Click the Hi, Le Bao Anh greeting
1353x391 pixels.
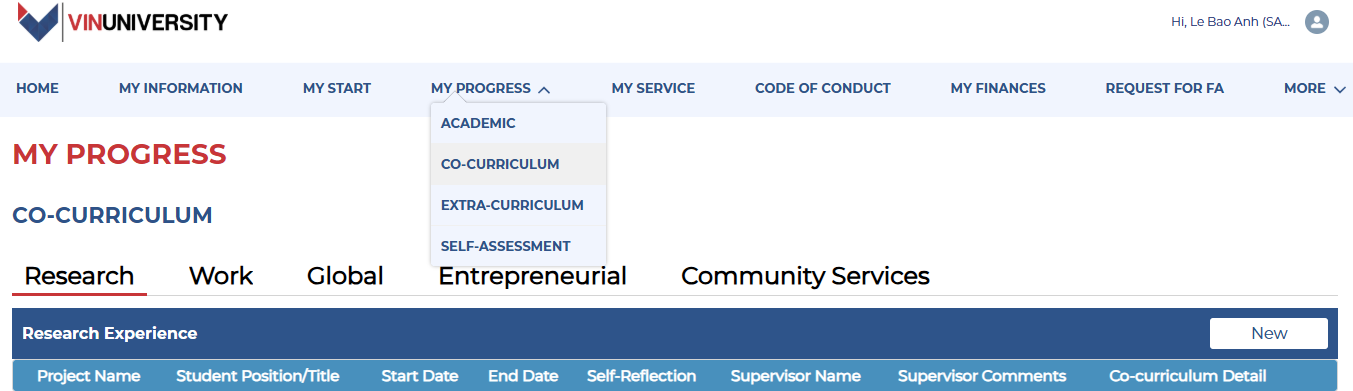pyautogui.click(x=1231, y=22)
